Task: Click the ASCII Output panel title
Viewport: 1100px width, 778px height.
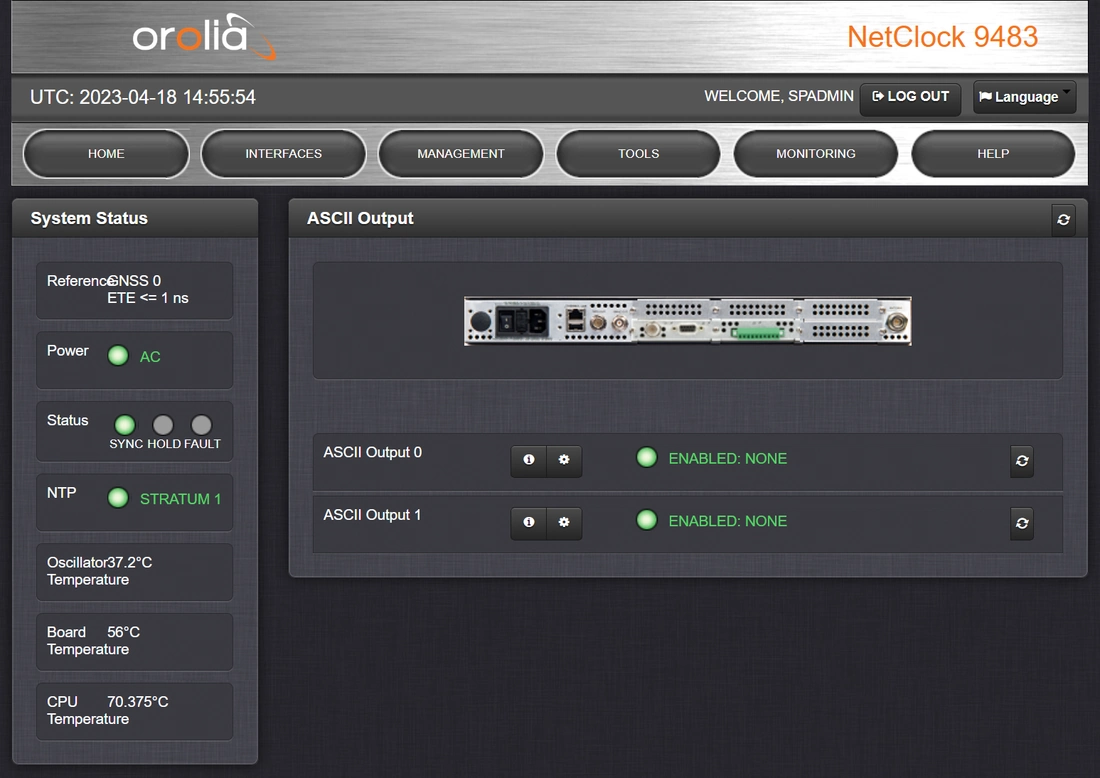Action: coord(360,218)
